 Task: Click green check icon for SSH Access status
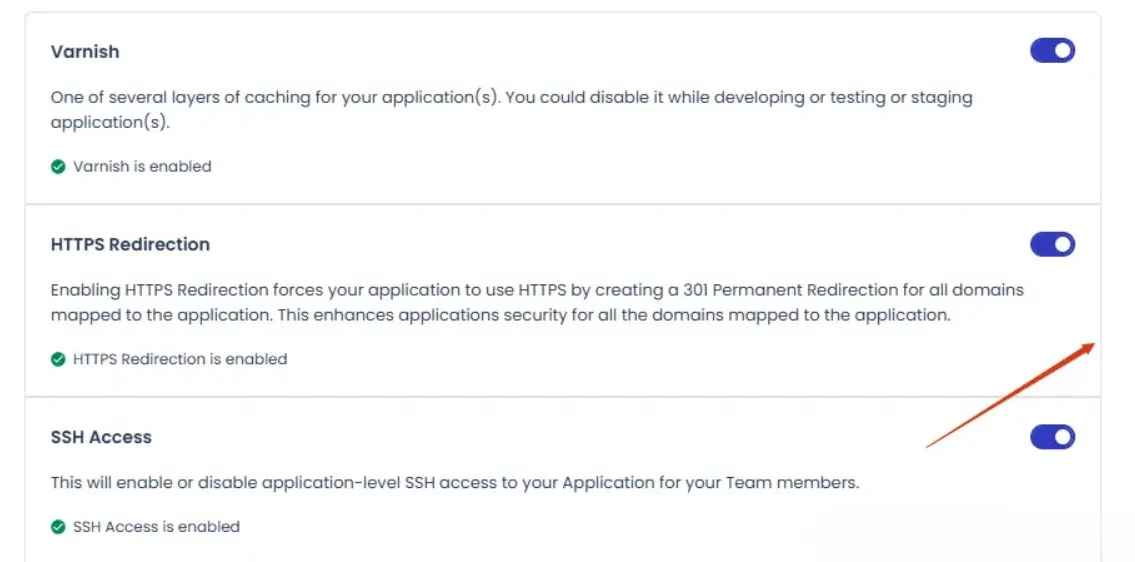point(58,527)
